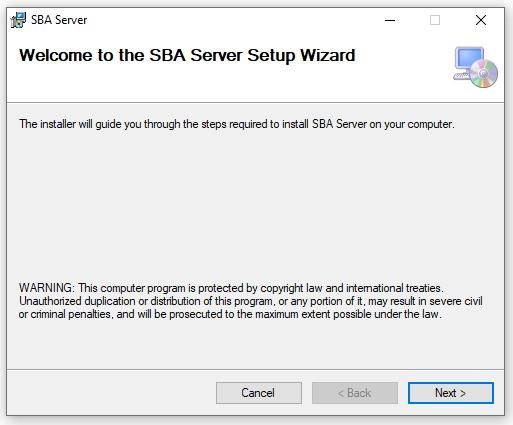
Task: Click the Next button
Action: [x=451, y=393]
